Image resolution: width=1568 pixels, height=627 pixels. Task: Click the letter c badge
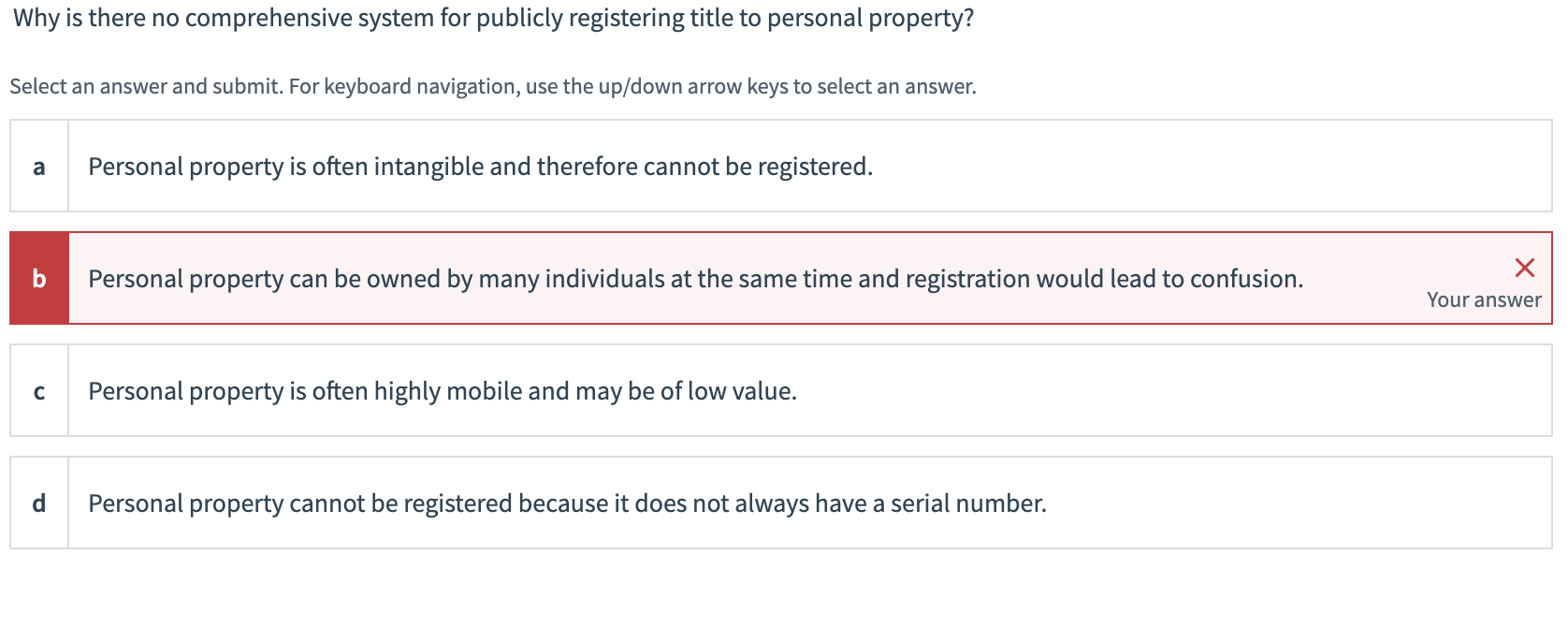pos(37,391)
